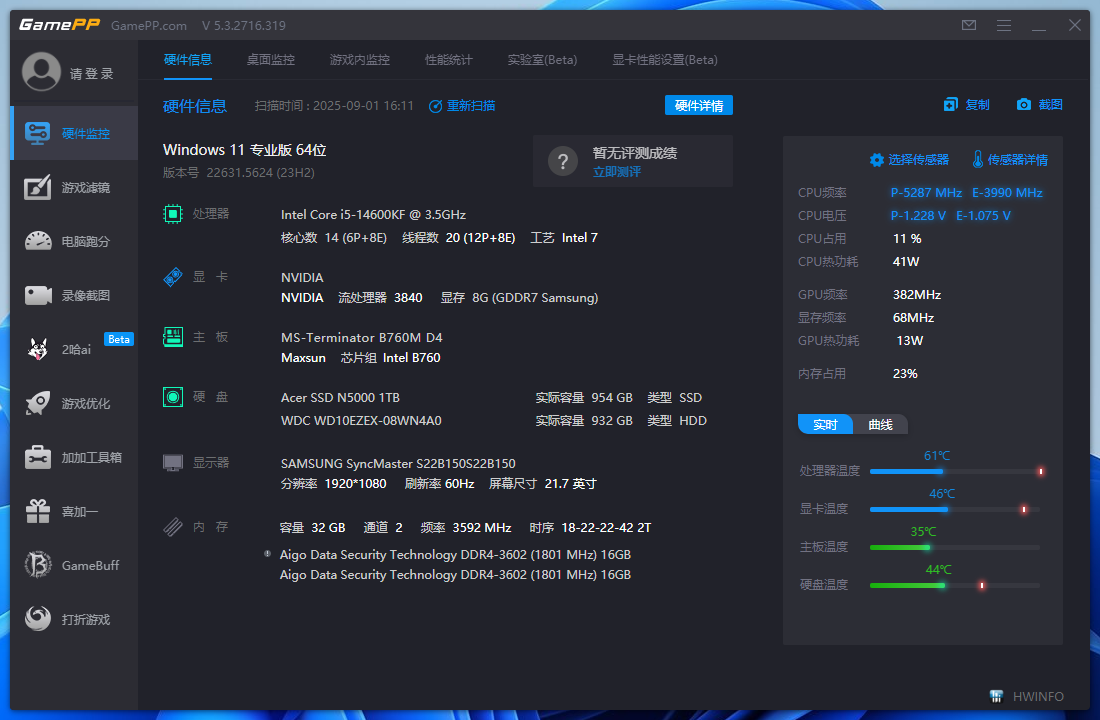Open 游戏滤镜 from the sidebar
This screenshot has width=1100, height=720.
[74, 187]
